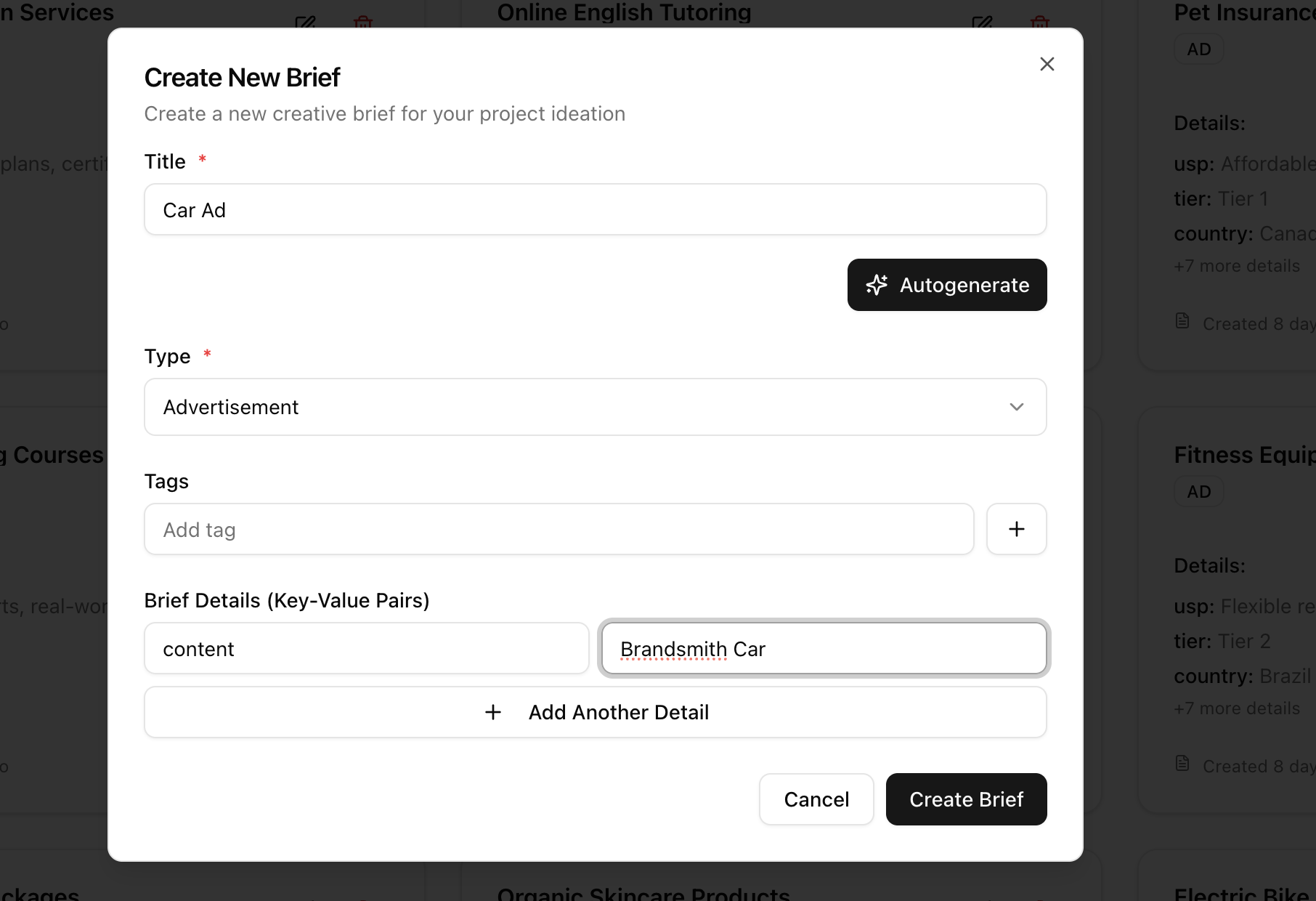Click the Organic Skincare Products card title
The height and width of the screenshot is (901, 1316).
pos(643,893)
